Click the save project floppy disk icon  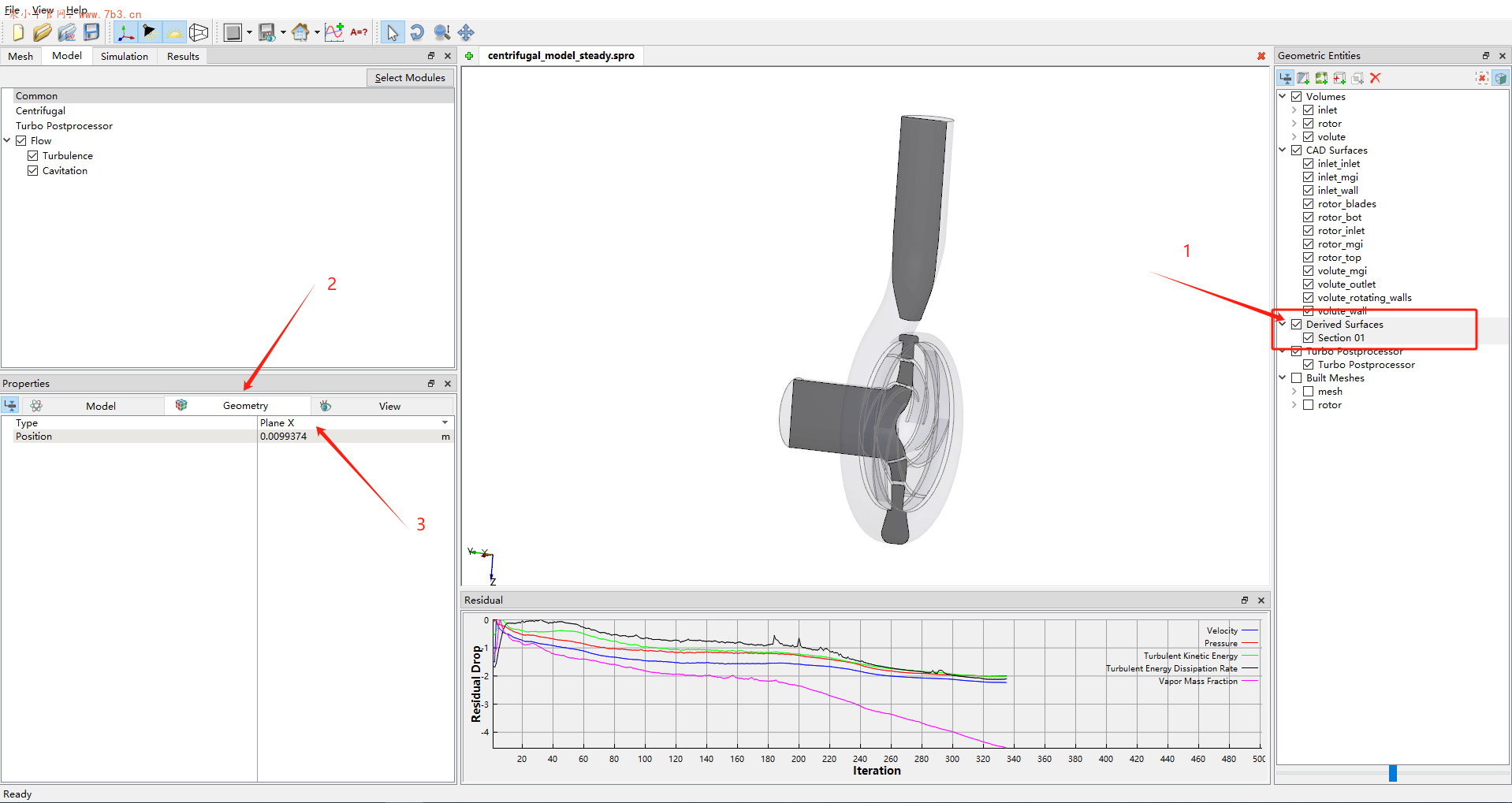point(91,32)
